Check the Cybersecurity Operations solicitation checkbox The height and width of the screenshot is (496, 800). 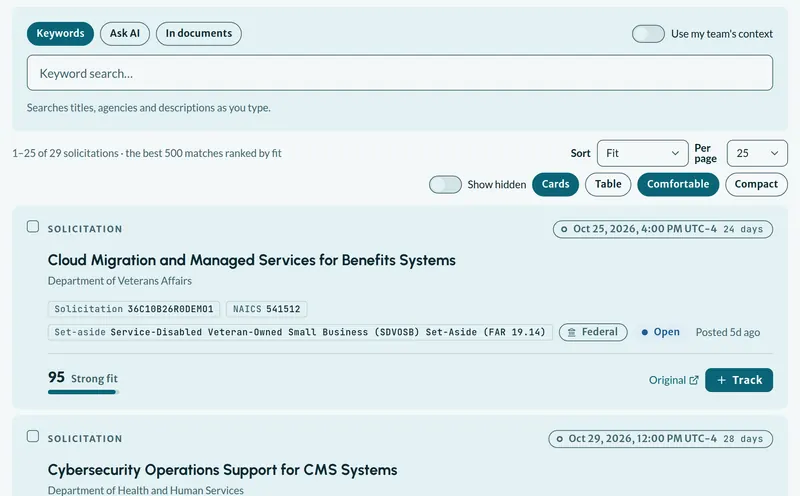pyautogui.click(x=33, y=436)
